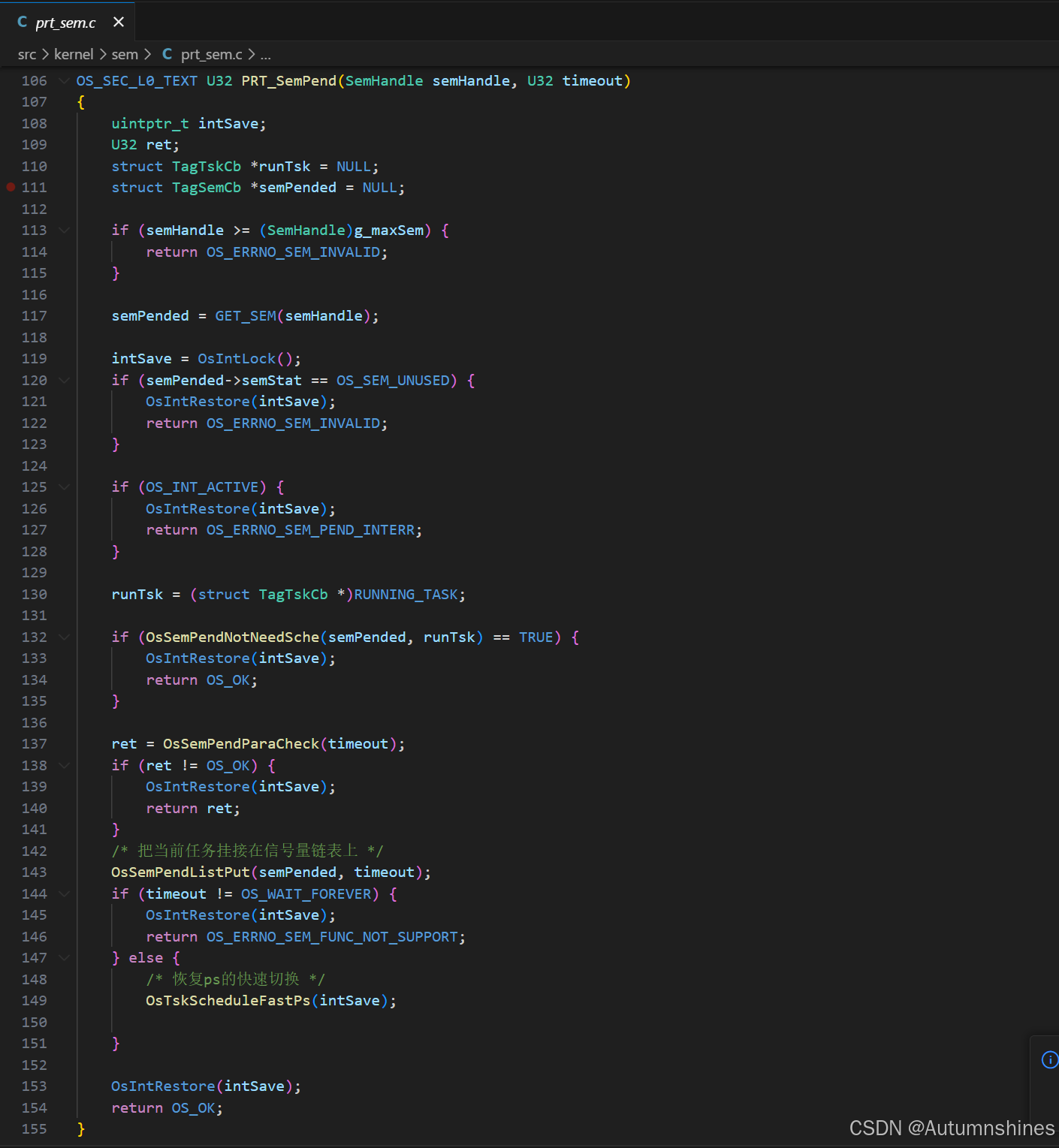Click the Chinese comment on line 148
Viewport: 1059px width, 1148px height.
(x=235, y=979)
